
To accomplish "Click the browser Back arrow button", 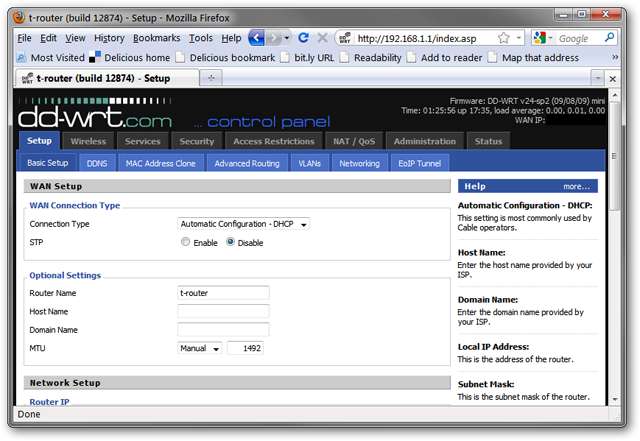I will (x=256, y=38).
